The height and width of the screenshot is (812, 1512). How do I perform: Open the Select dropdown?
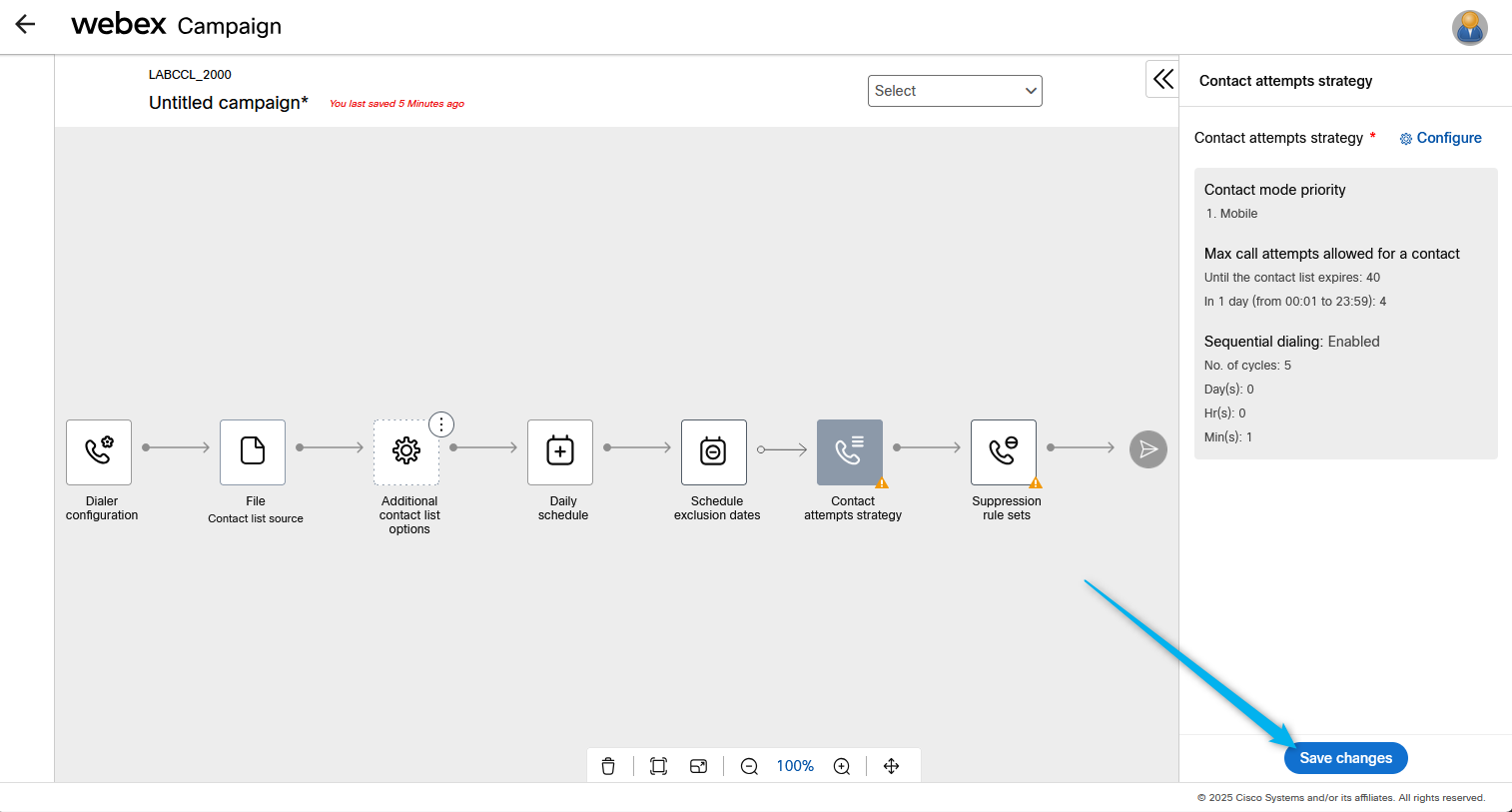(955, 91)
